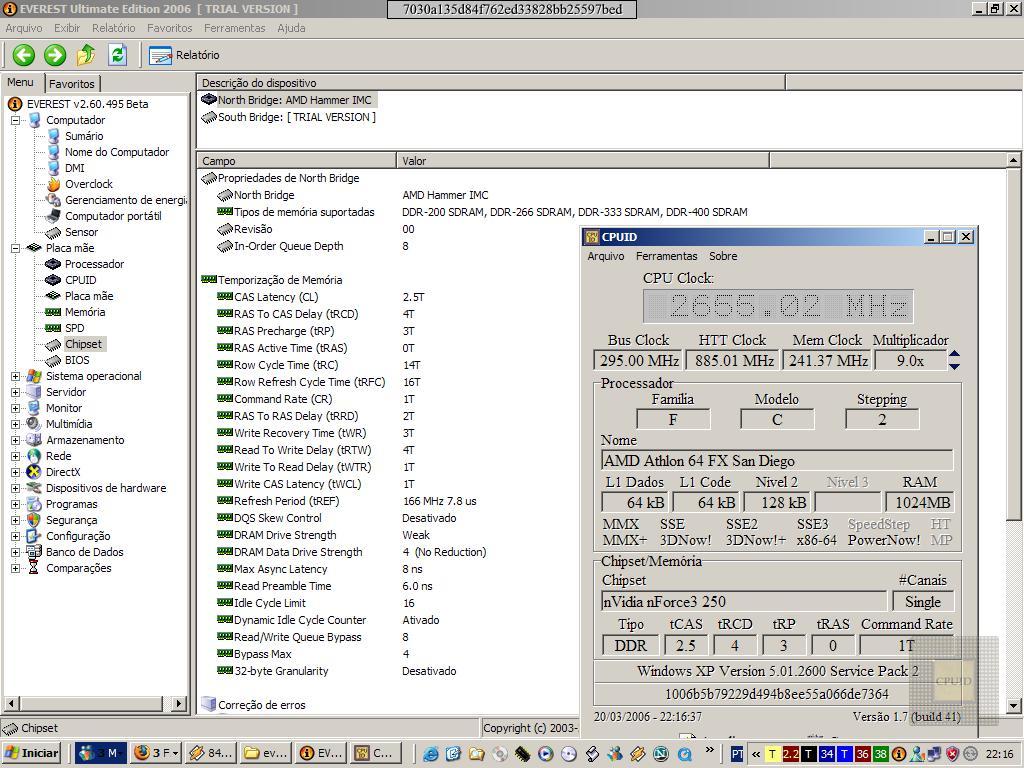Image resolution: width=1024 pixels, height=768 pixels.
Task: Open the Ajuda menu
Action: pyautogui.click(x=291, y=28)
